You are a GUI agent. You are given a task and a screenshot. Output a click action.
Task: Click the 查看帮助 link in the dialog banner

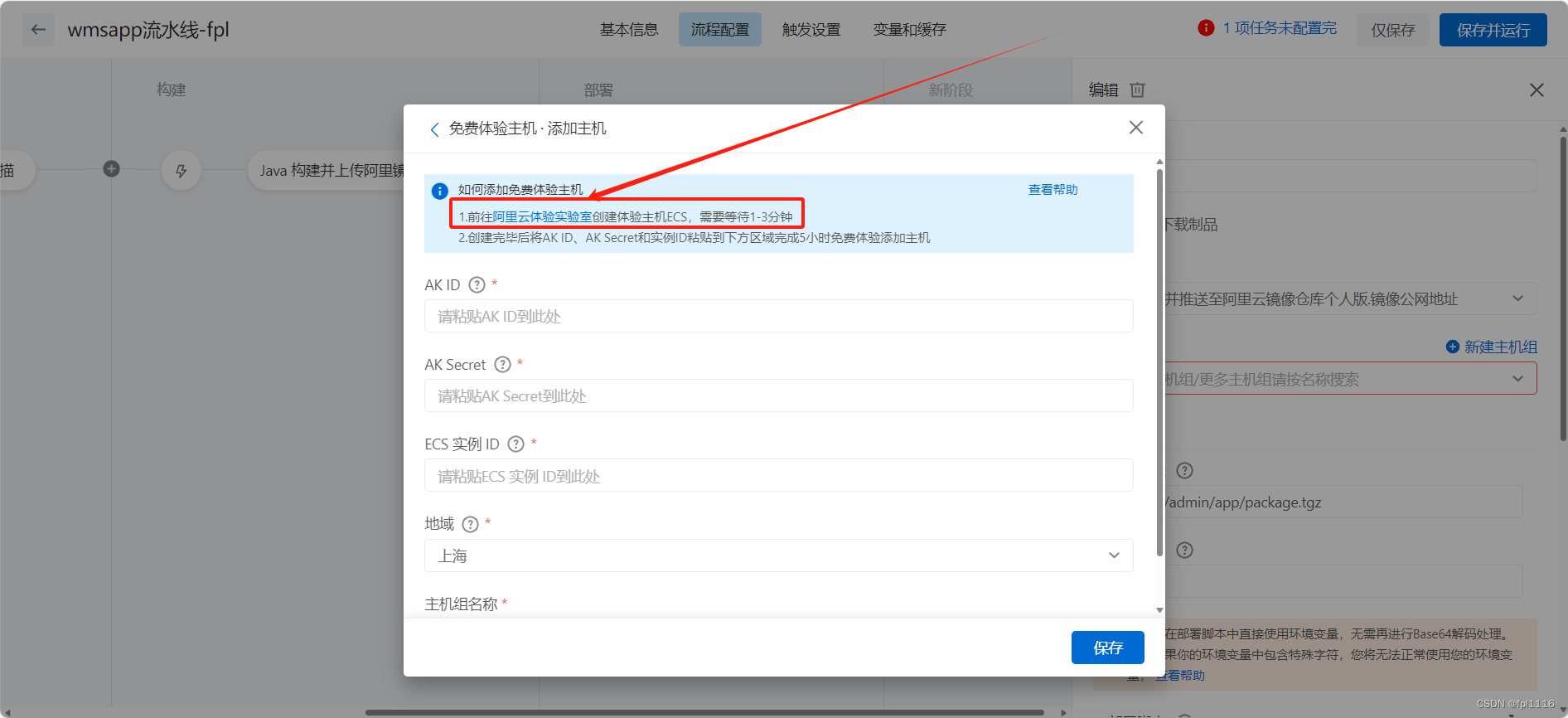pos(1053,190)
